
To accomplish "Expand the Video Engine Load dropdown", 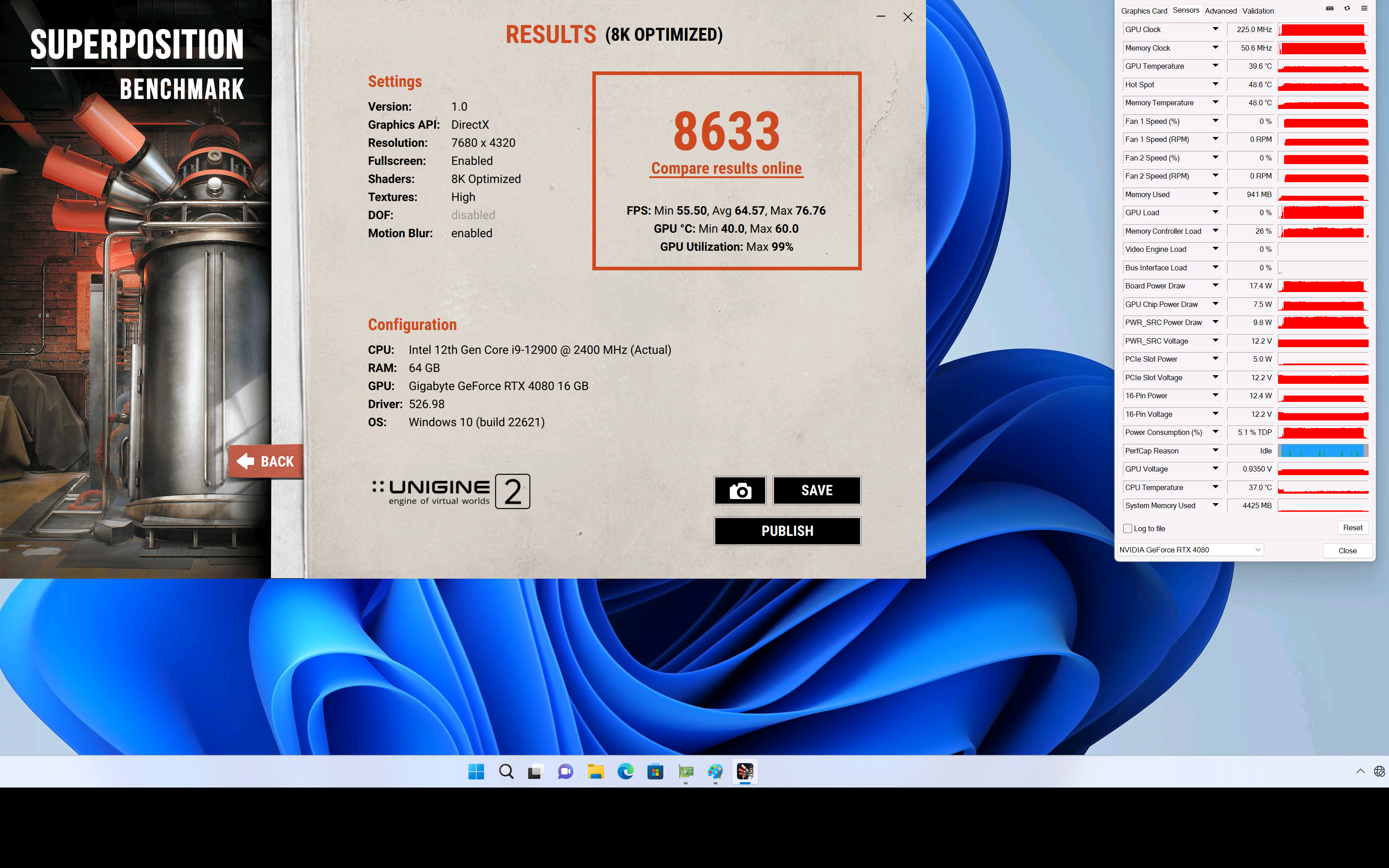I will point(1215,249).
